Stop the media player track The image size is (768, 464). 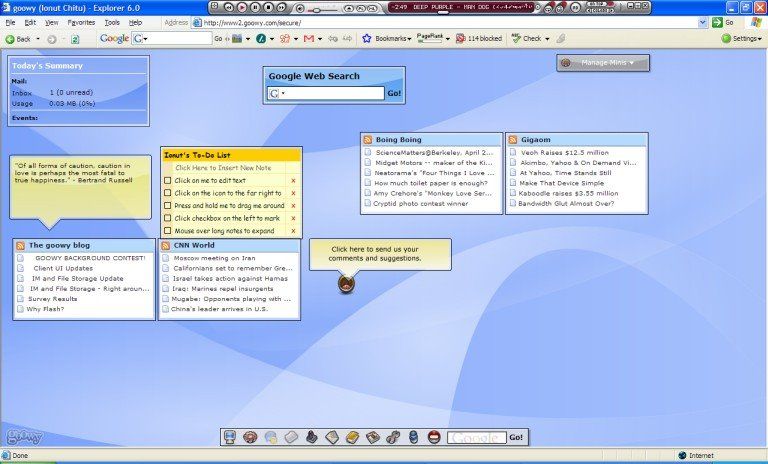(268, 7)
